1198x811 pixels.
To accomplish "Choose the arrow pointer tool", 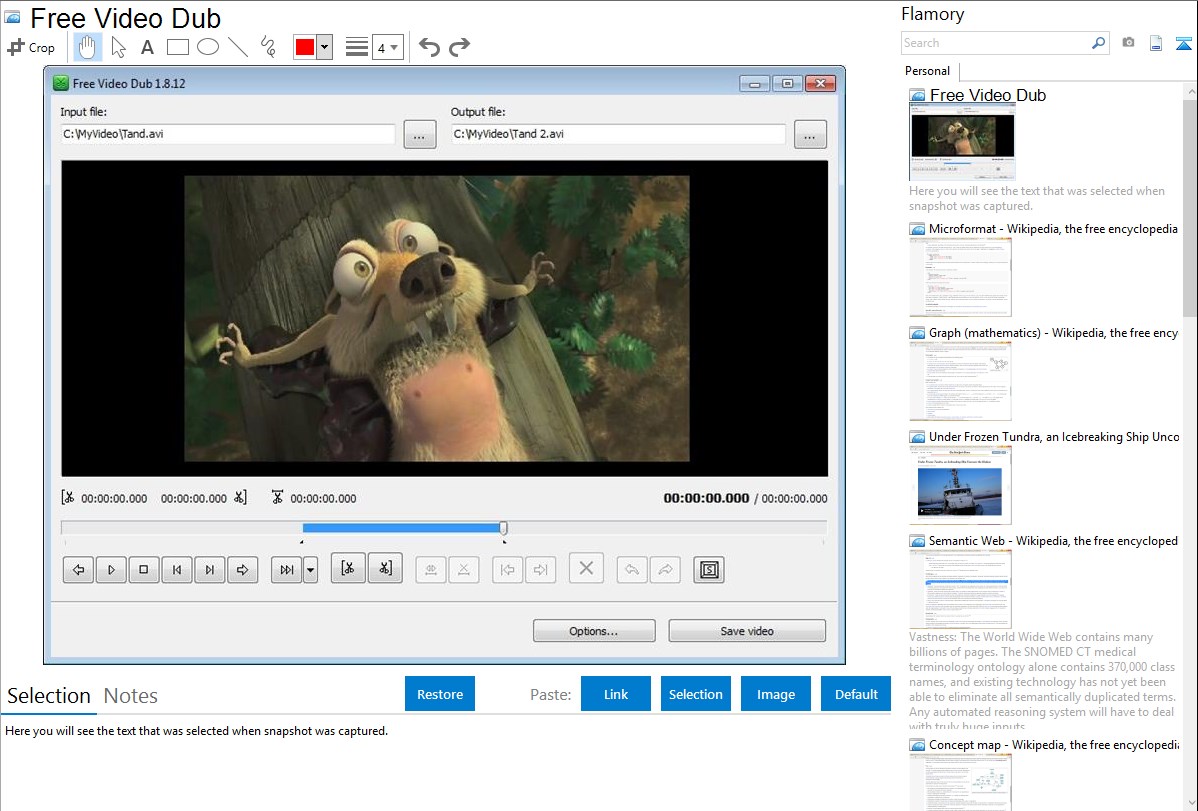I will tap(118, 47).
